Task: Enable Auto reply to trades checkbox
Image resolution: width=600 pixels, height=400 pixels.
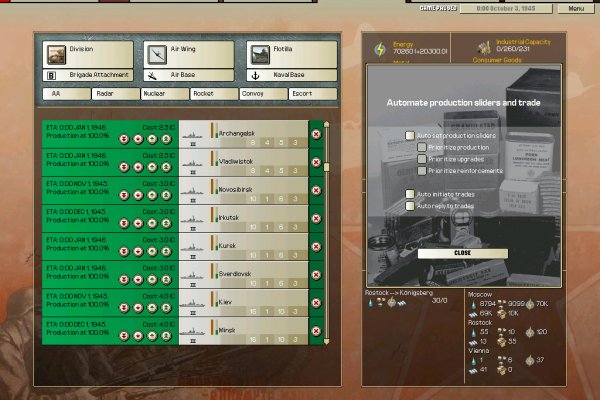Action: (410, 206)
